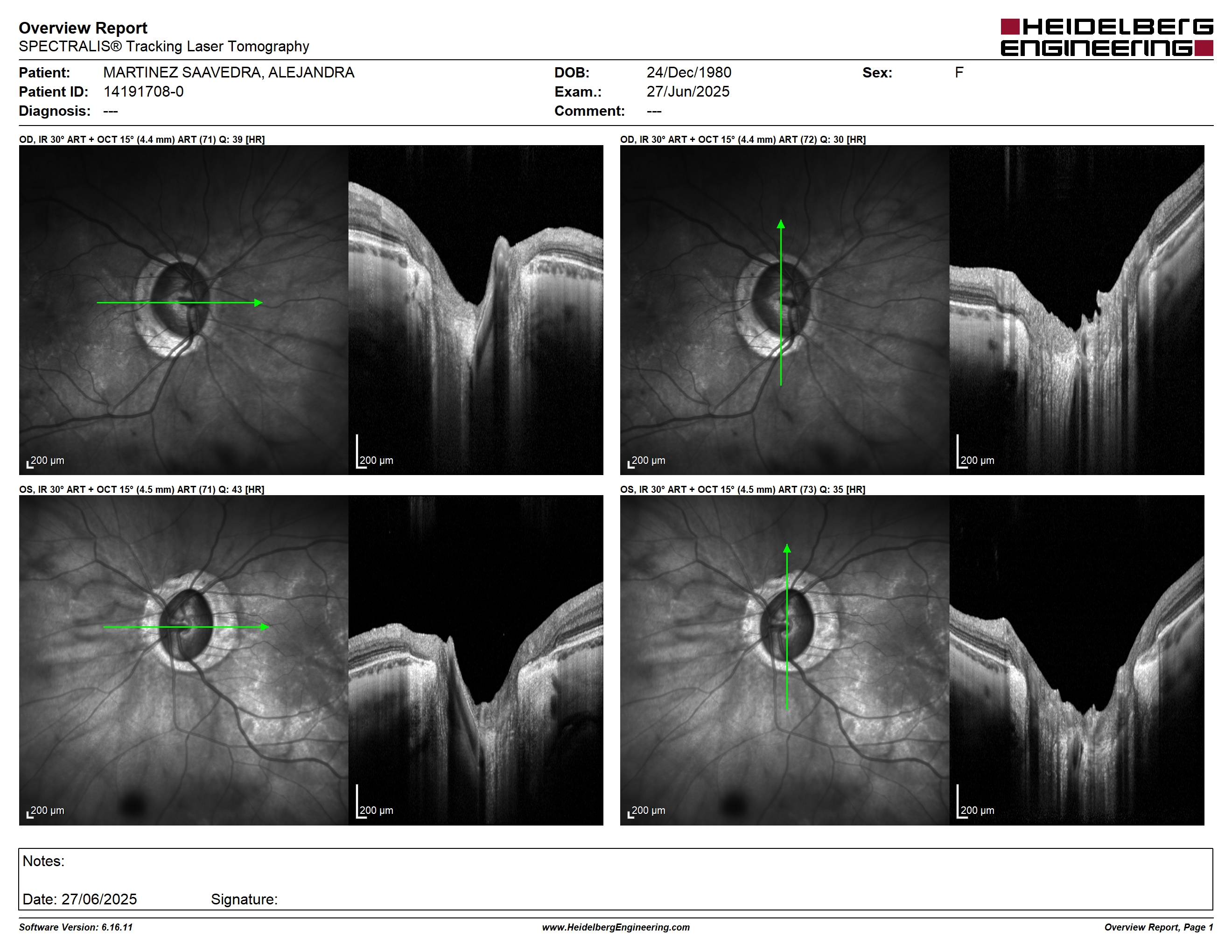1232x952 pixels.
Task: Open the www.HeidelbergEngineering.com link
Action: tap(616, 927)
